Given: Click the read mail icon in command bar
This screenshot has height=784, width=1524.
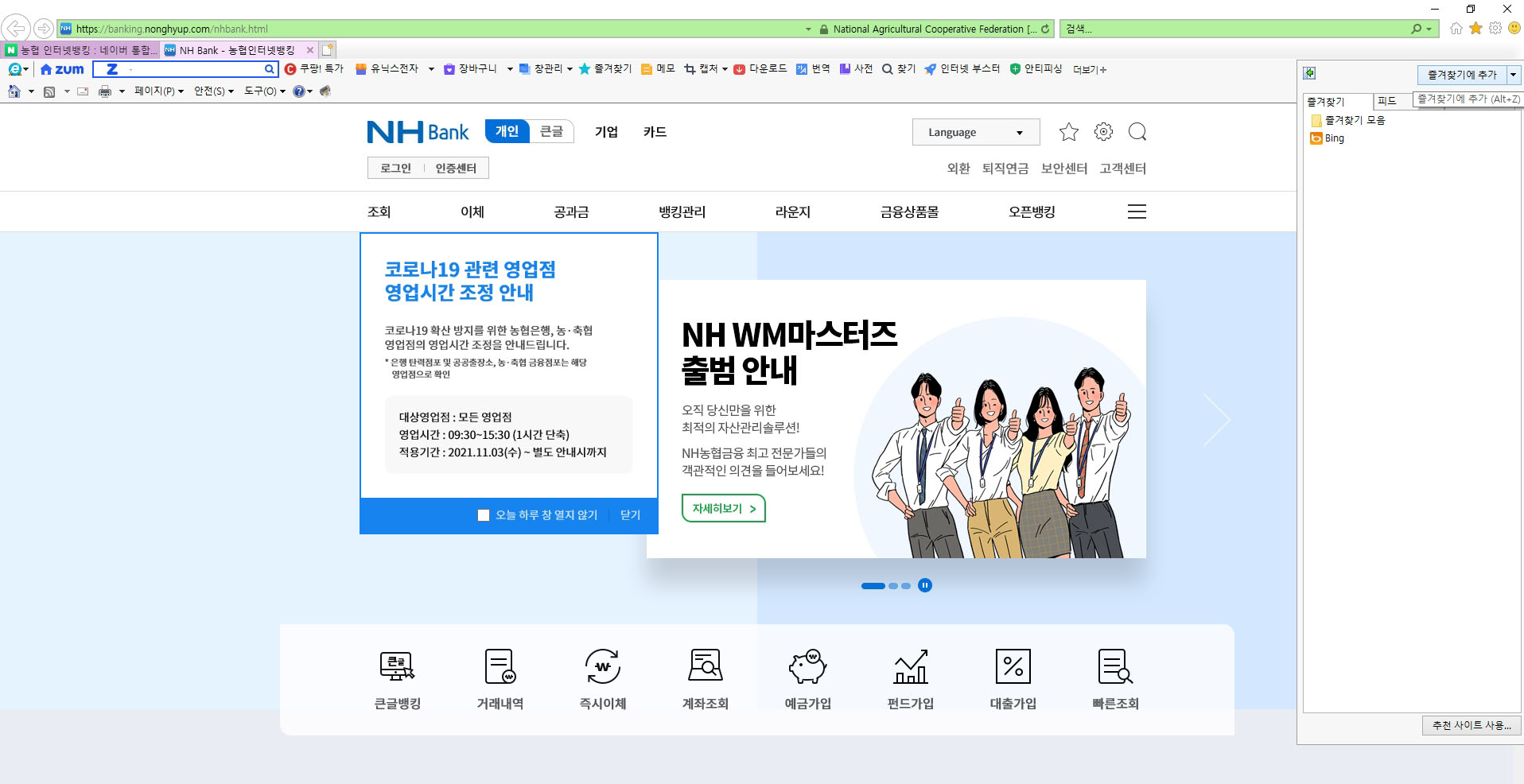Looking at the screenshot, I should 83,91.
